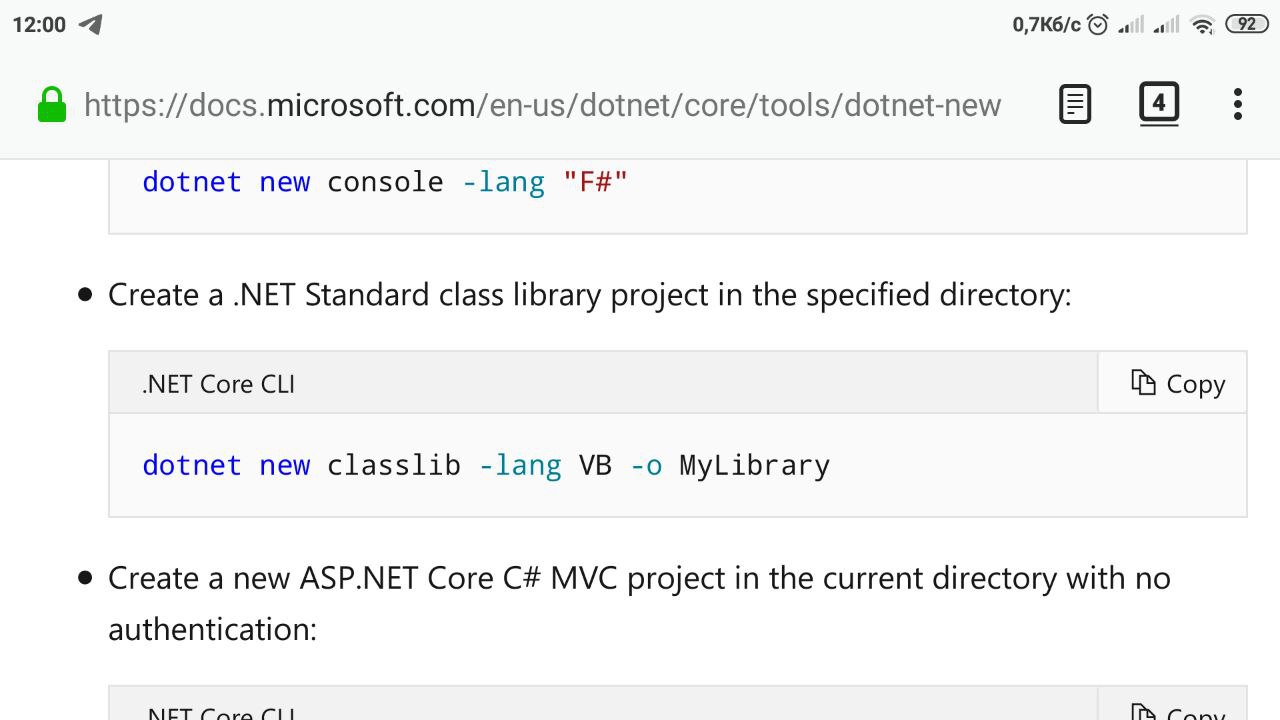The width and height of the screenshot is (1280, 720).
Task: Open the reader mode page icon
Action: [1075, 104]
